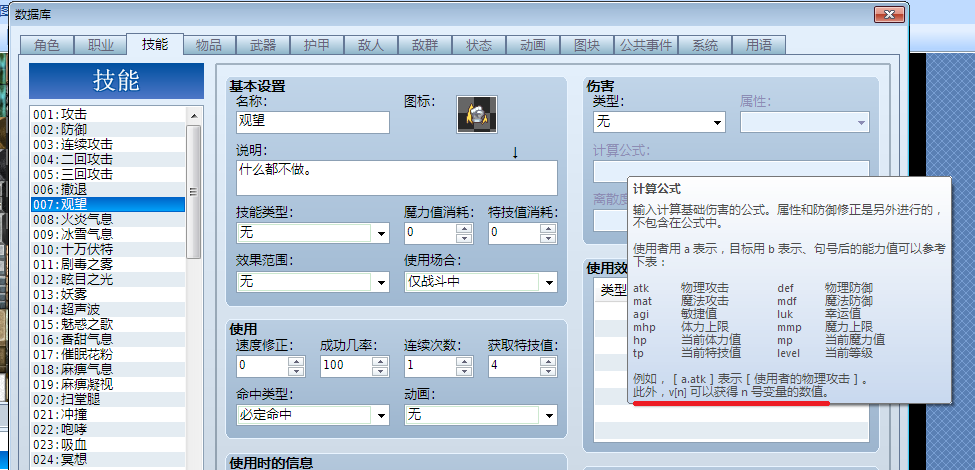The width and height of the screenshot is (975, 470).
Task: Select skill 008:火炎气息
Action: tap(108, 219)
